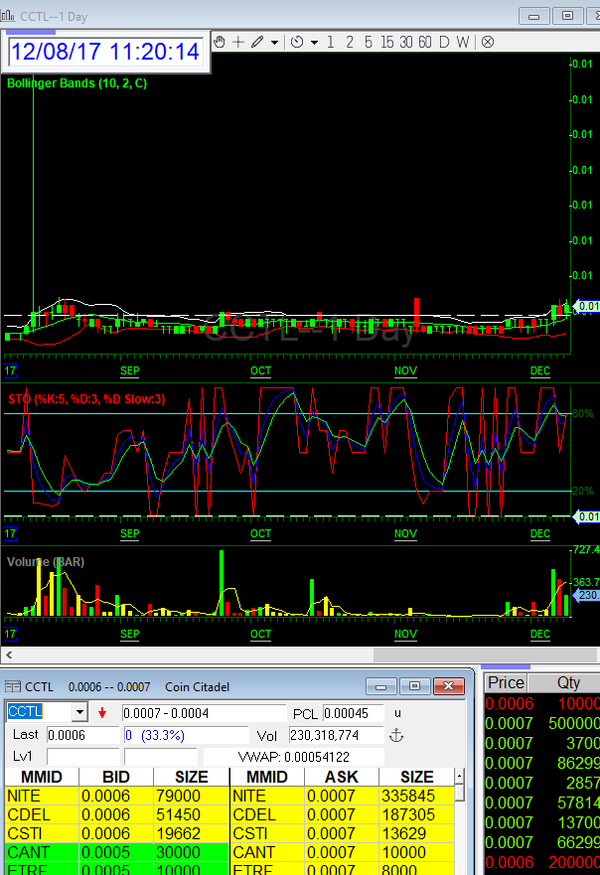Viewport: 600px width, 875px height.
Task: Click the Level 2 table scrollbar up arrow
Action: 460,776
